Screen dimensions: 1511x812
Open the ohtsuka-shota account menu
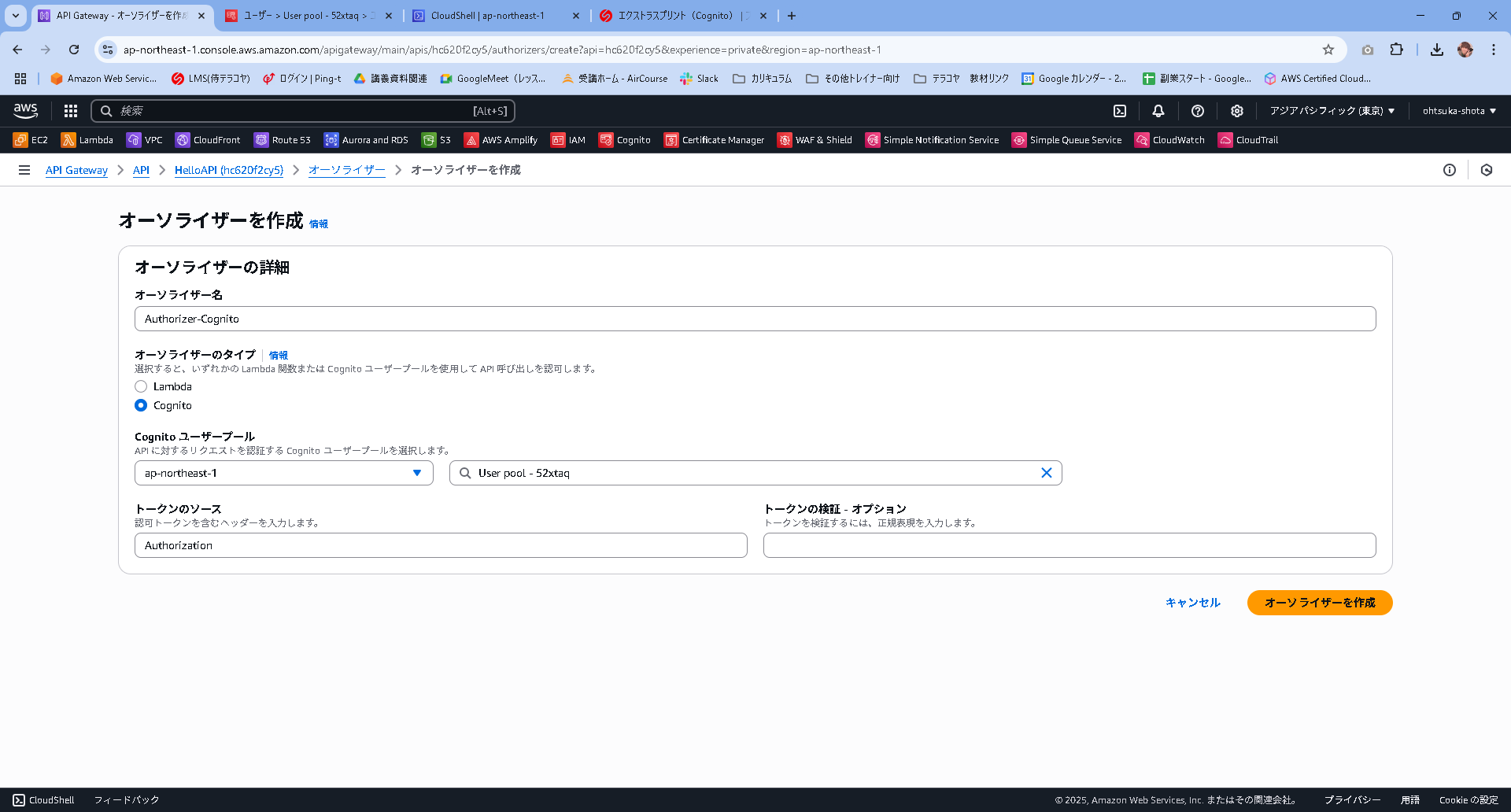point(1457,110)
